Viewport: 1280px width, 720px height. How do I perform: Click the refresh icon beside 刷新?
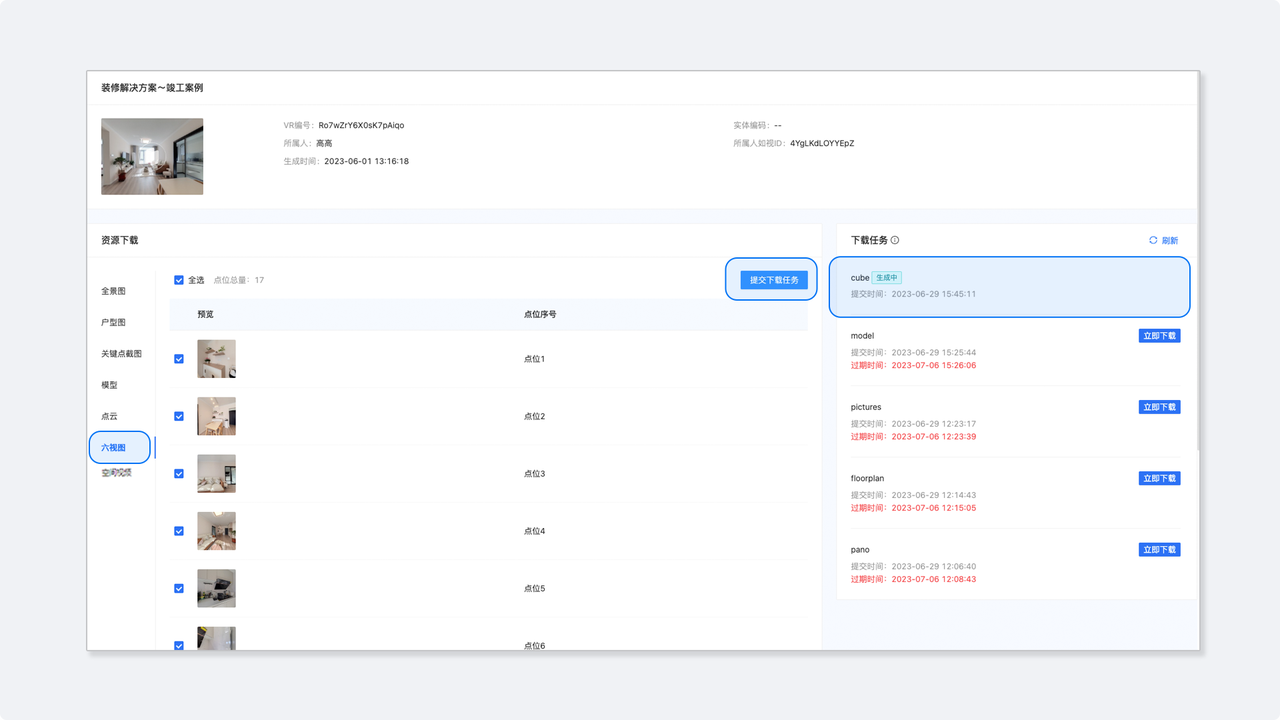click(1153, 240)
